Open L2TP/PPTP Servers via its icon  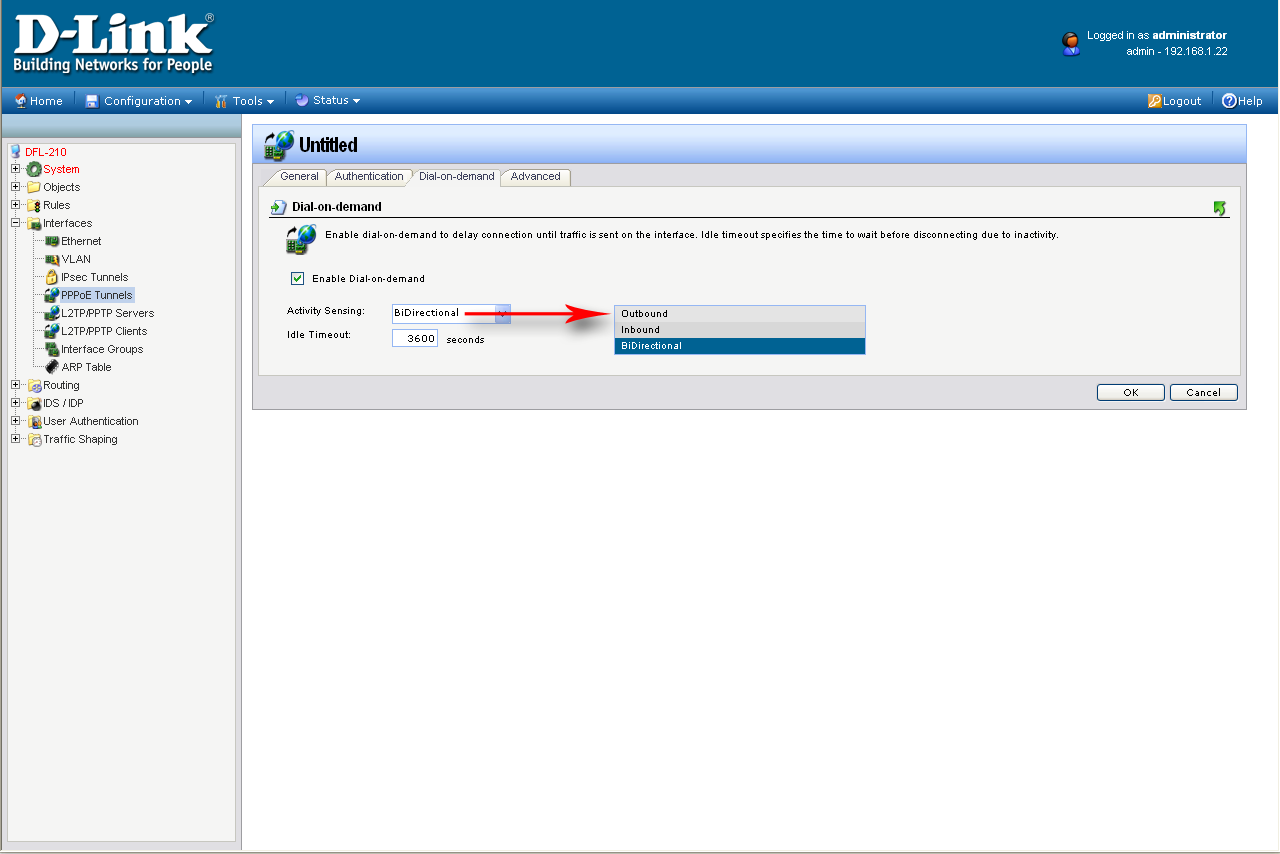pos(52,313)
